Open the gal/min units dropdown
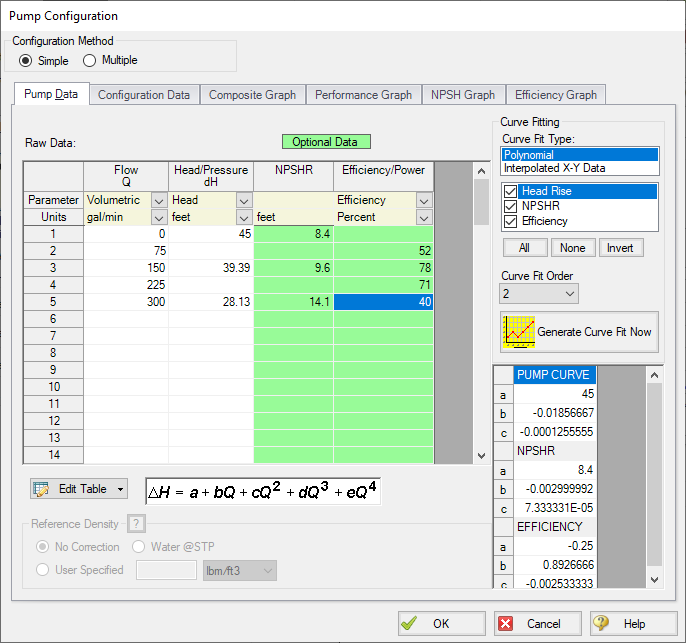The image size is (686, 643). [159, 217]
